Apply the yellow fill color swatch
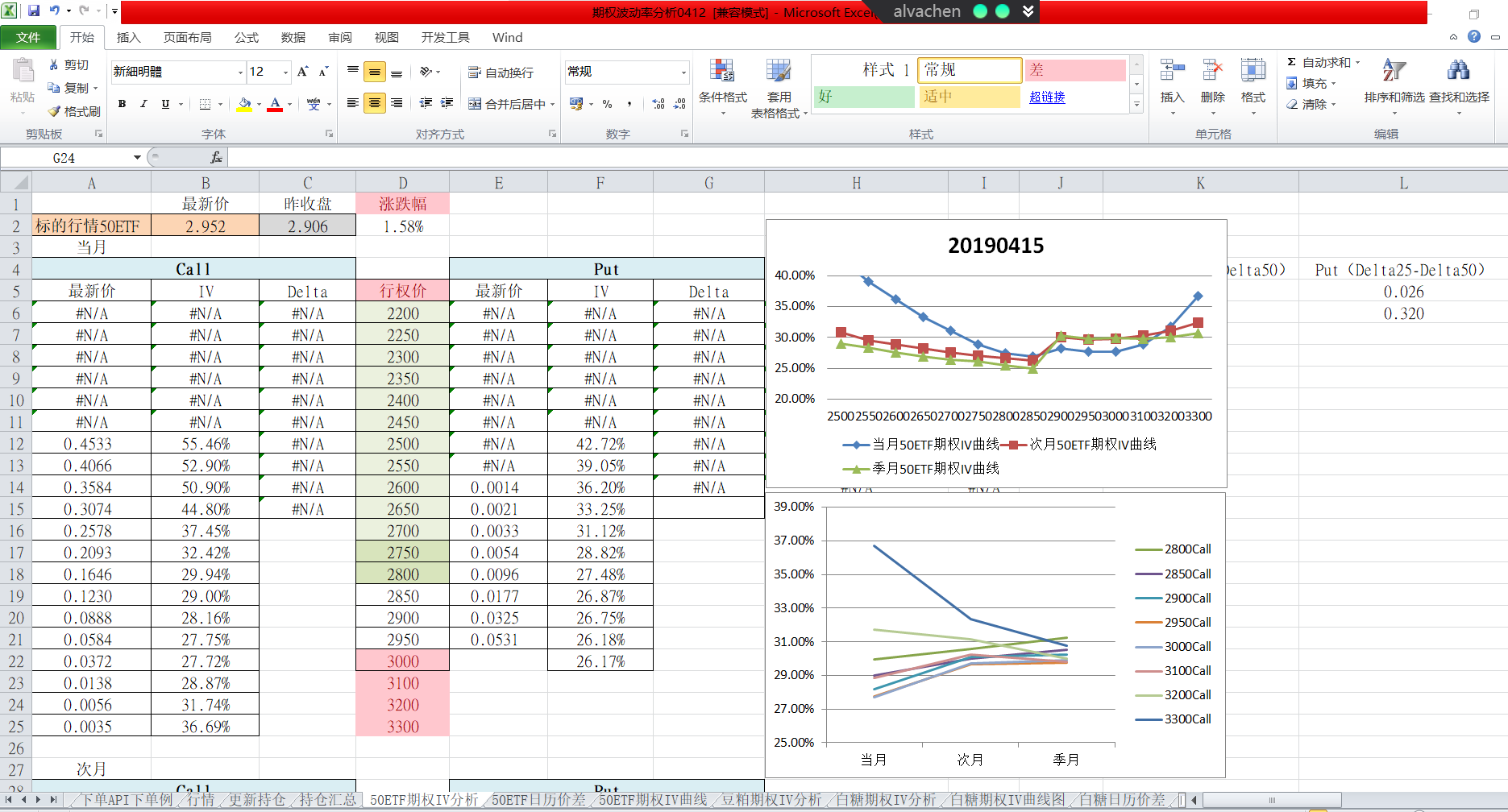Viewport: 1508px width, 812px height. [244, 104]
